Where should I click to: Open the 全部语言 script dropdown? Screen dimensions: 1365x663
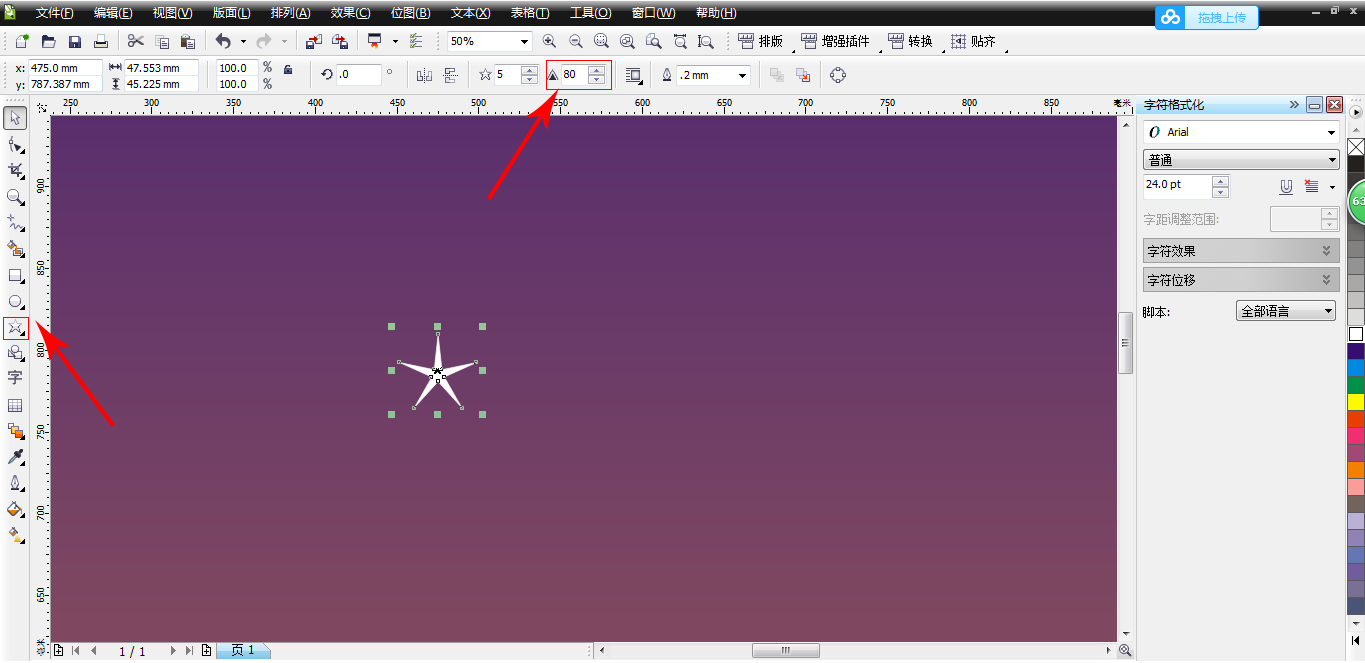1328,311
